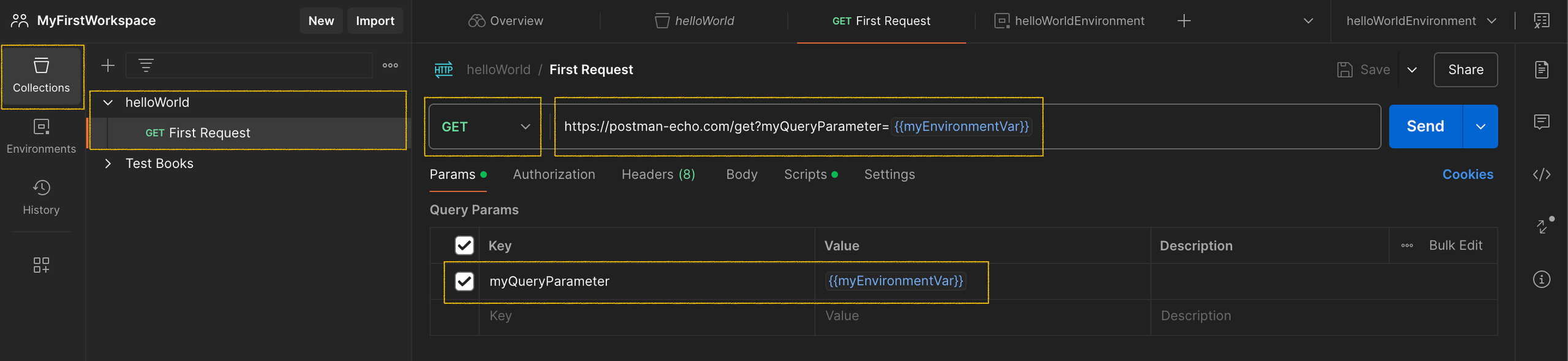
Task: Open the History sidebar panel
Action: click(41, 197)
